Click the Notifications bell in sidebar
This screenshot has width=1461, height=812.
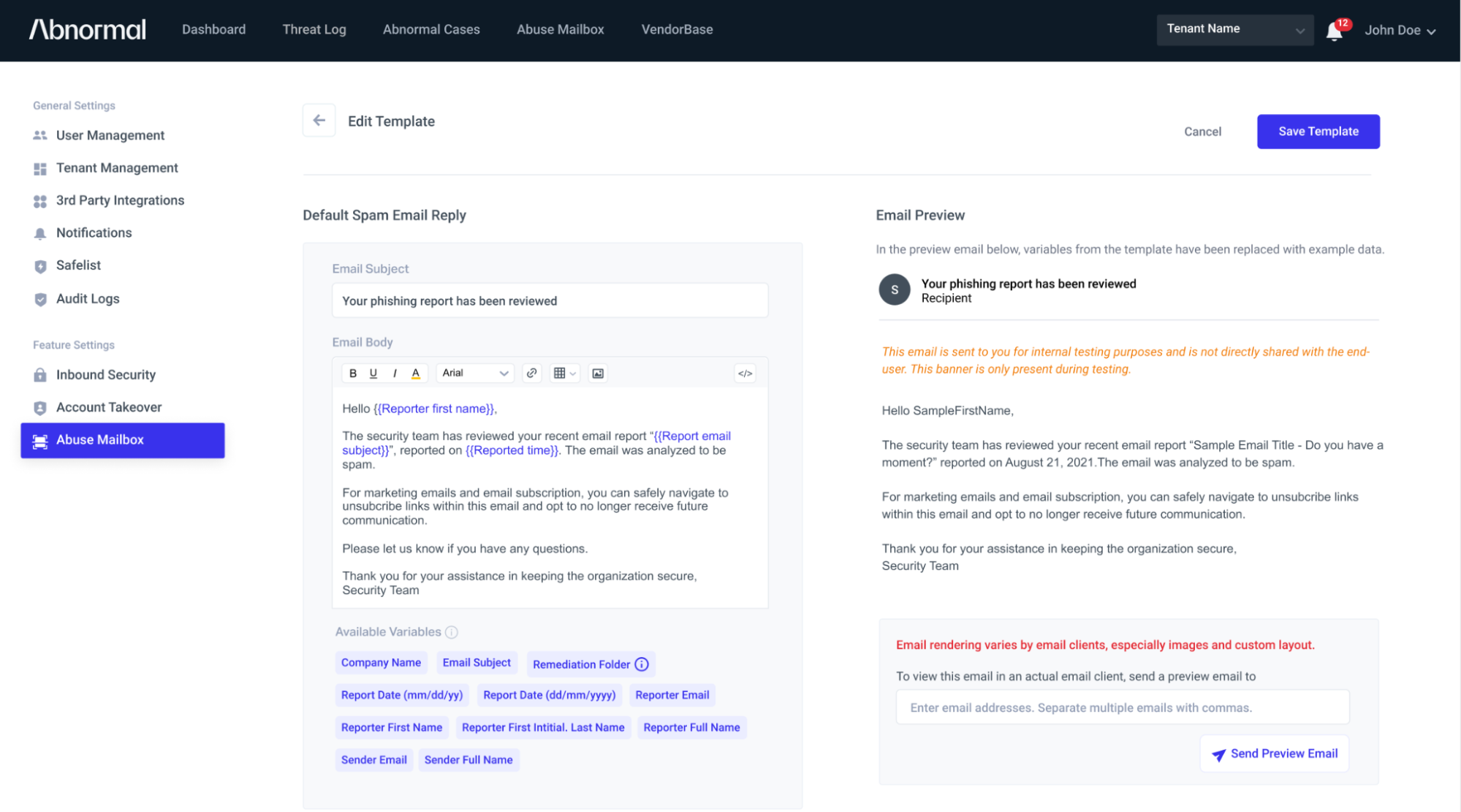[x=40, y=233]
